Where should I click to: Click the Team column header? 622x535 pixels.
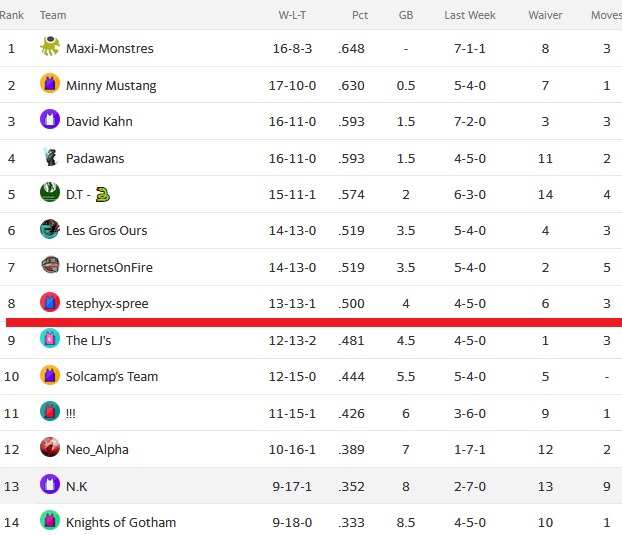click(x=53, y=15)
